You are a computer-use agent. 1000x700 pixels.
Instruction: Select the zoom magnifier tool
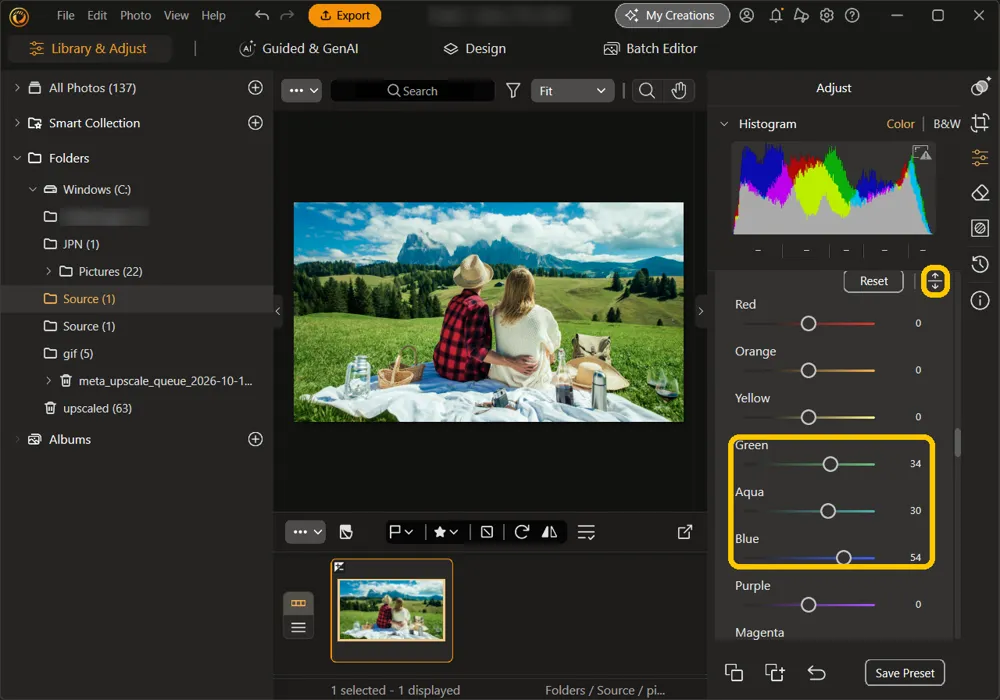coord(647,91)
